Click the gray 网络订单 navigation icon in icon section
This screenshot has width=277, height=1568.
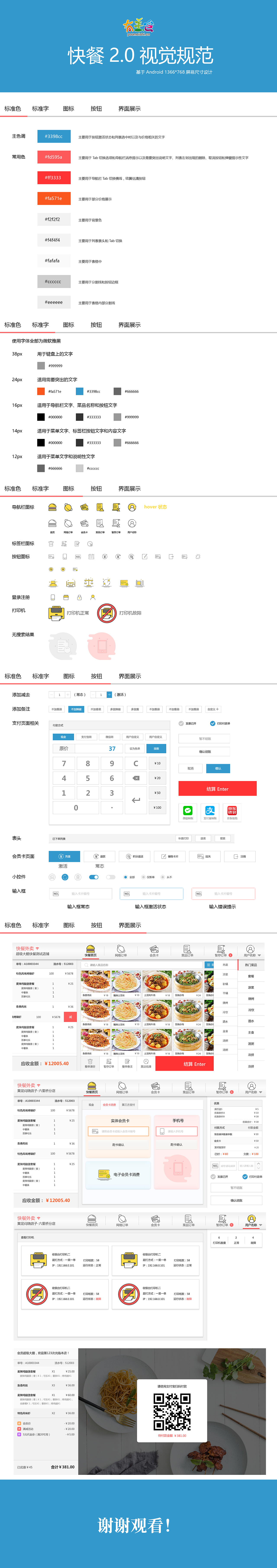click(x=68, y=523)
